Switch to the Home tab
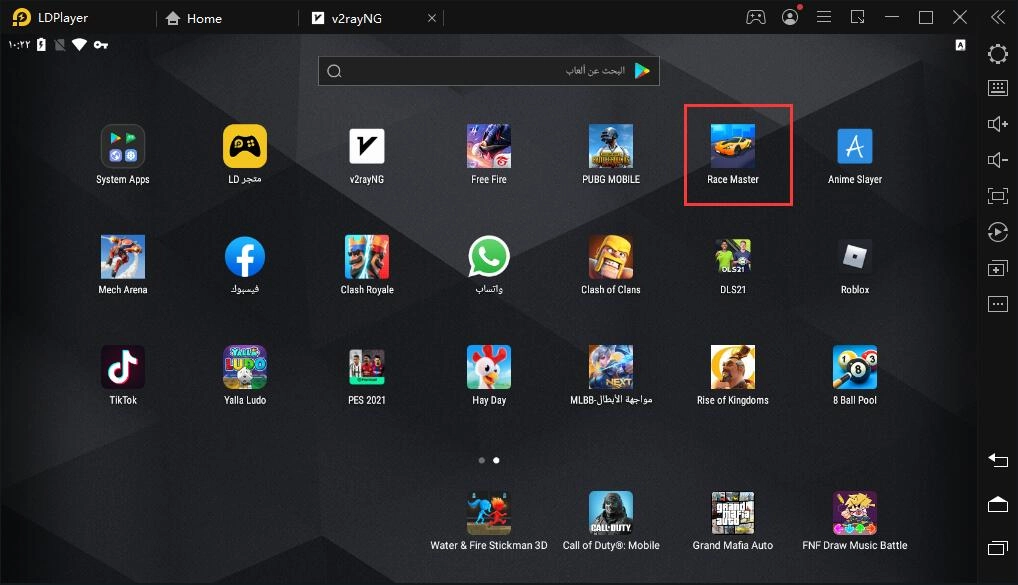This screenshot has height=585, width=1018. [x=193, y=18]
